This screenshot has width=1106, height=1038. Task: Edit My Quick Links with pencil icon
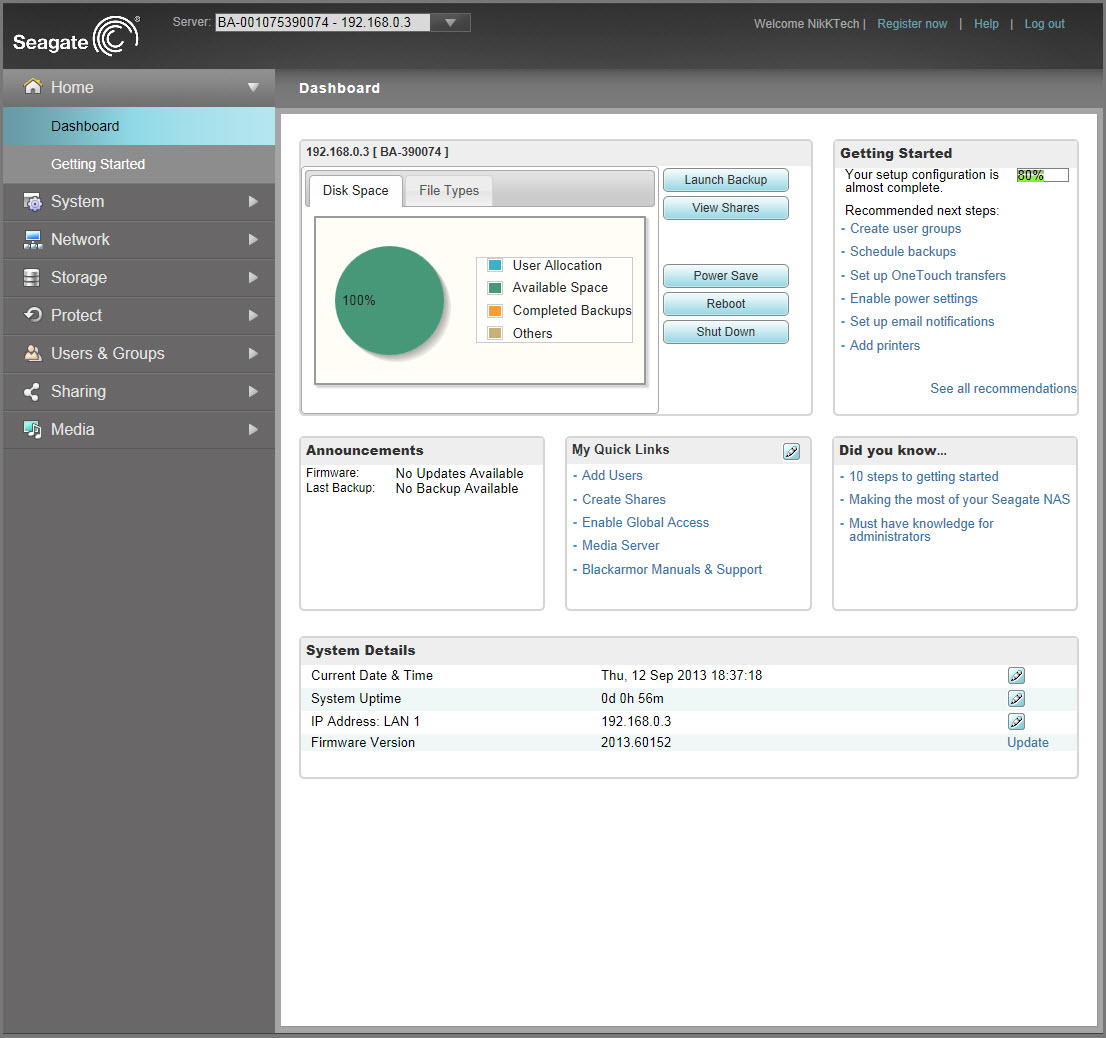point(791,451)
